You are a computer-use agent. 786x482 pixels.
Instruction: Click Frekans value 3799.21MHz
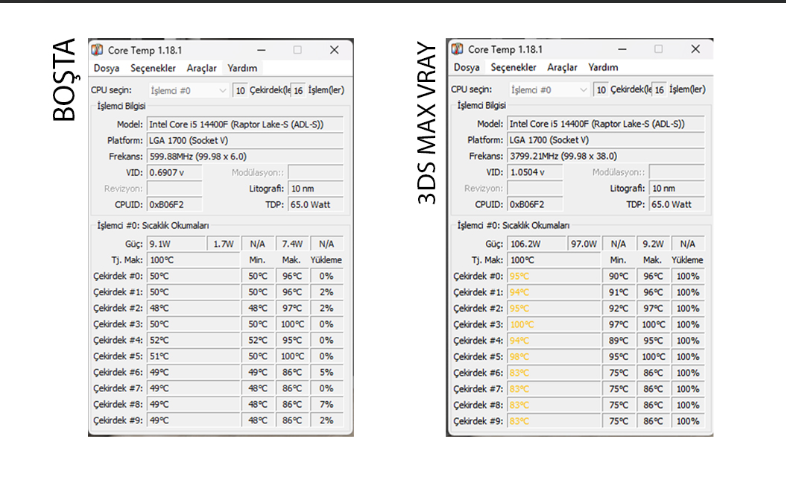606,156
